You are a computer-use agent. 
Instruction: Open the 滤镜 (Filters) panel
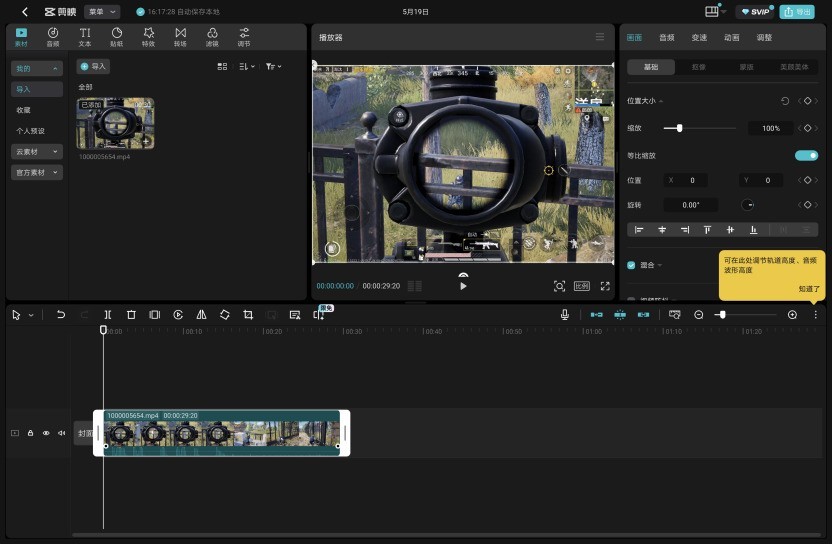tap(212, 37)
